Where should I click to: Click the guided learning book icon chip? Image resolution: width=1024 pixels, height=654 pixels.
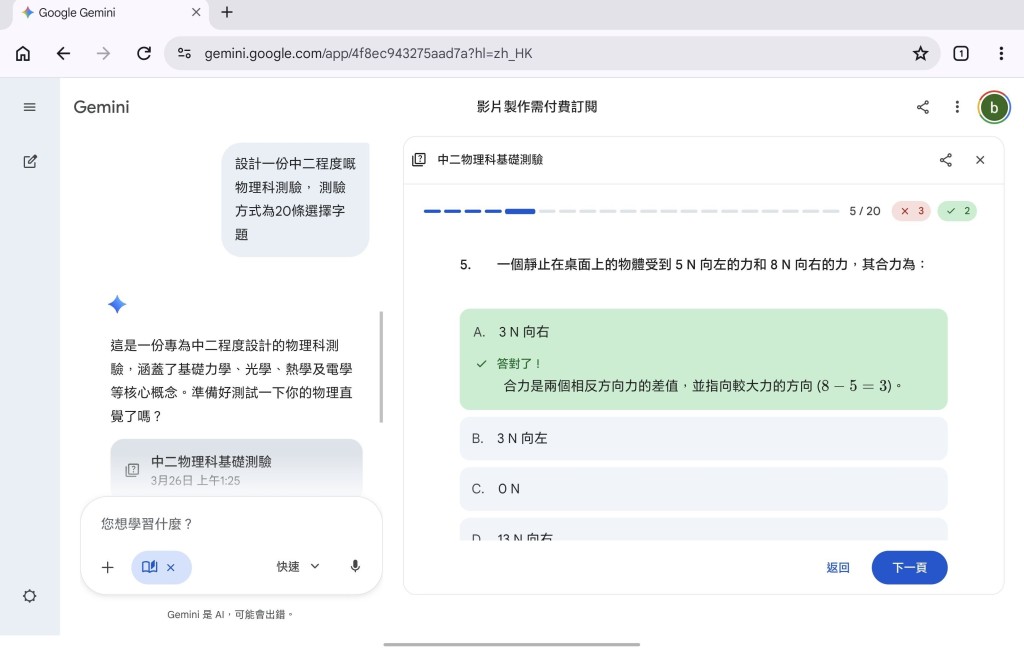coord(148,566)
